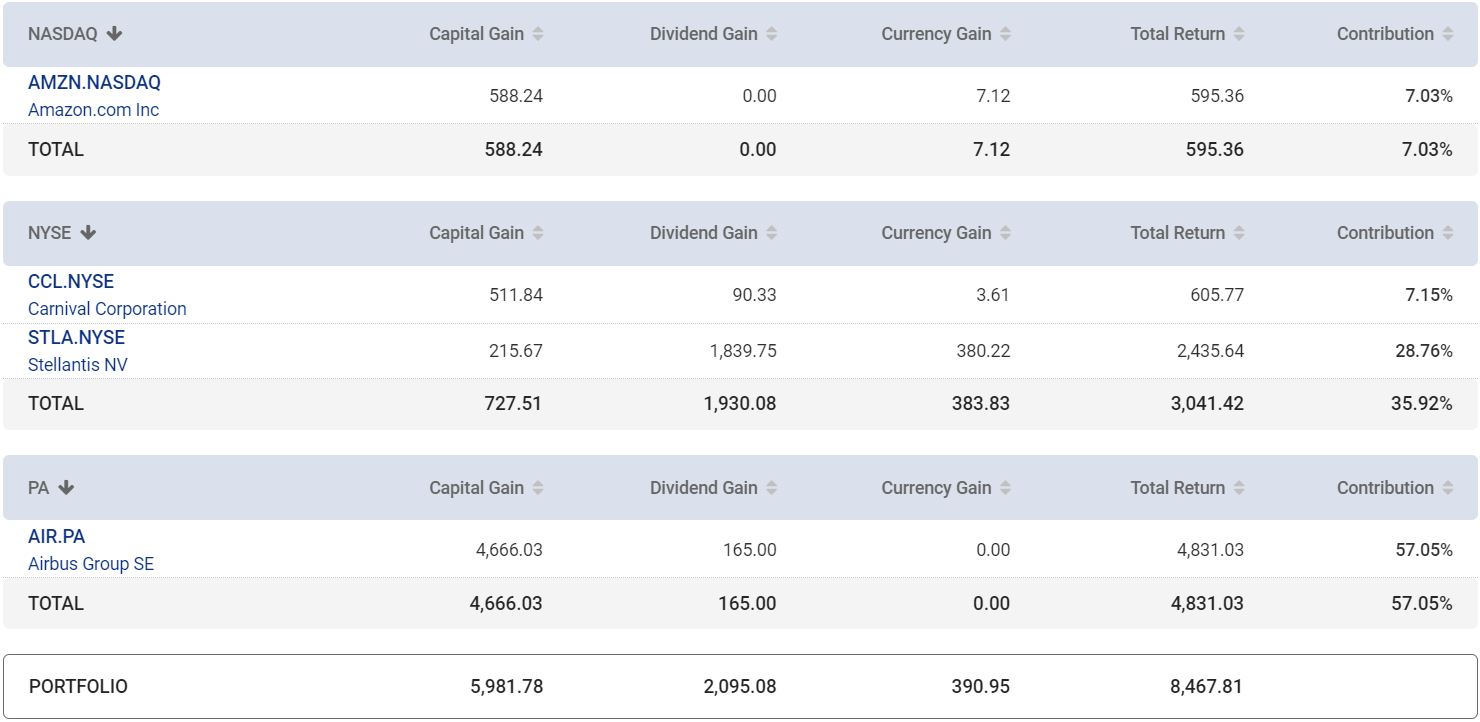Select Stellantis dividend gain value 1,839.75
Screen dimensions: 1480x722
[x=741, y=352]
